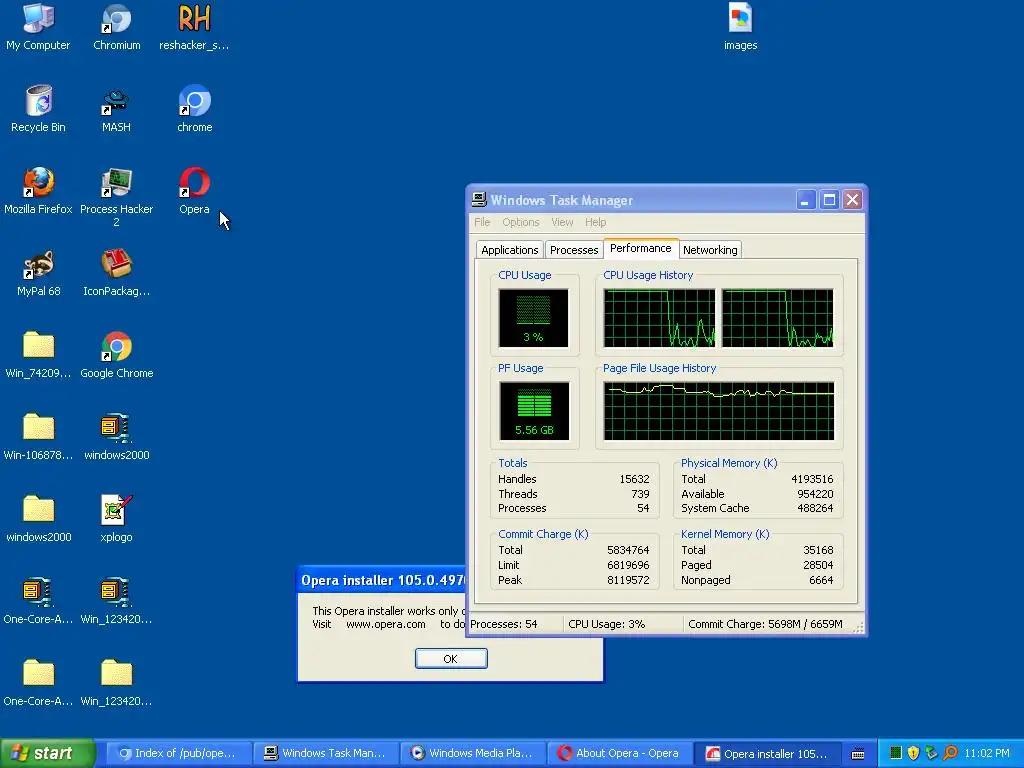1024x768 pixels.
Task: Activate the Opera installer taskbar button
Action: click(766, 754)
